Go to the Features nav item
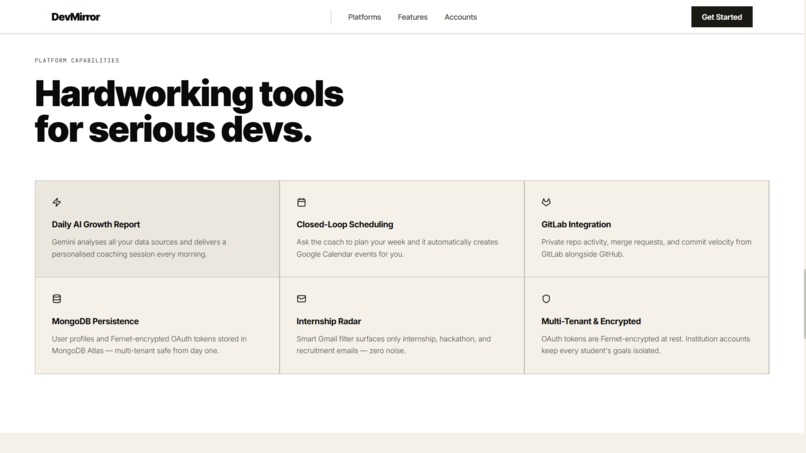The height and width of the screenshot is (453, 806). [412, 17]
